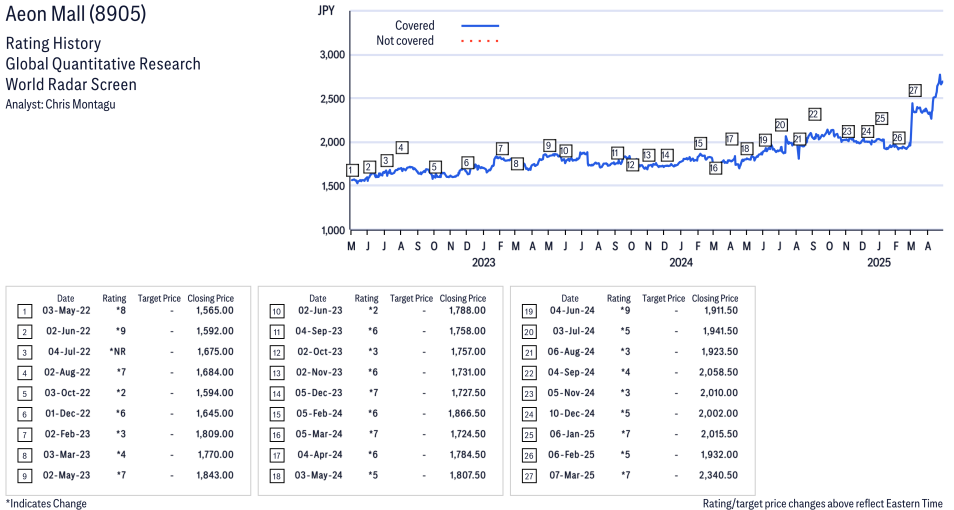Click closing price 1,809.00
This screenshot has height=510, width=954.
[x=215, y=435]
